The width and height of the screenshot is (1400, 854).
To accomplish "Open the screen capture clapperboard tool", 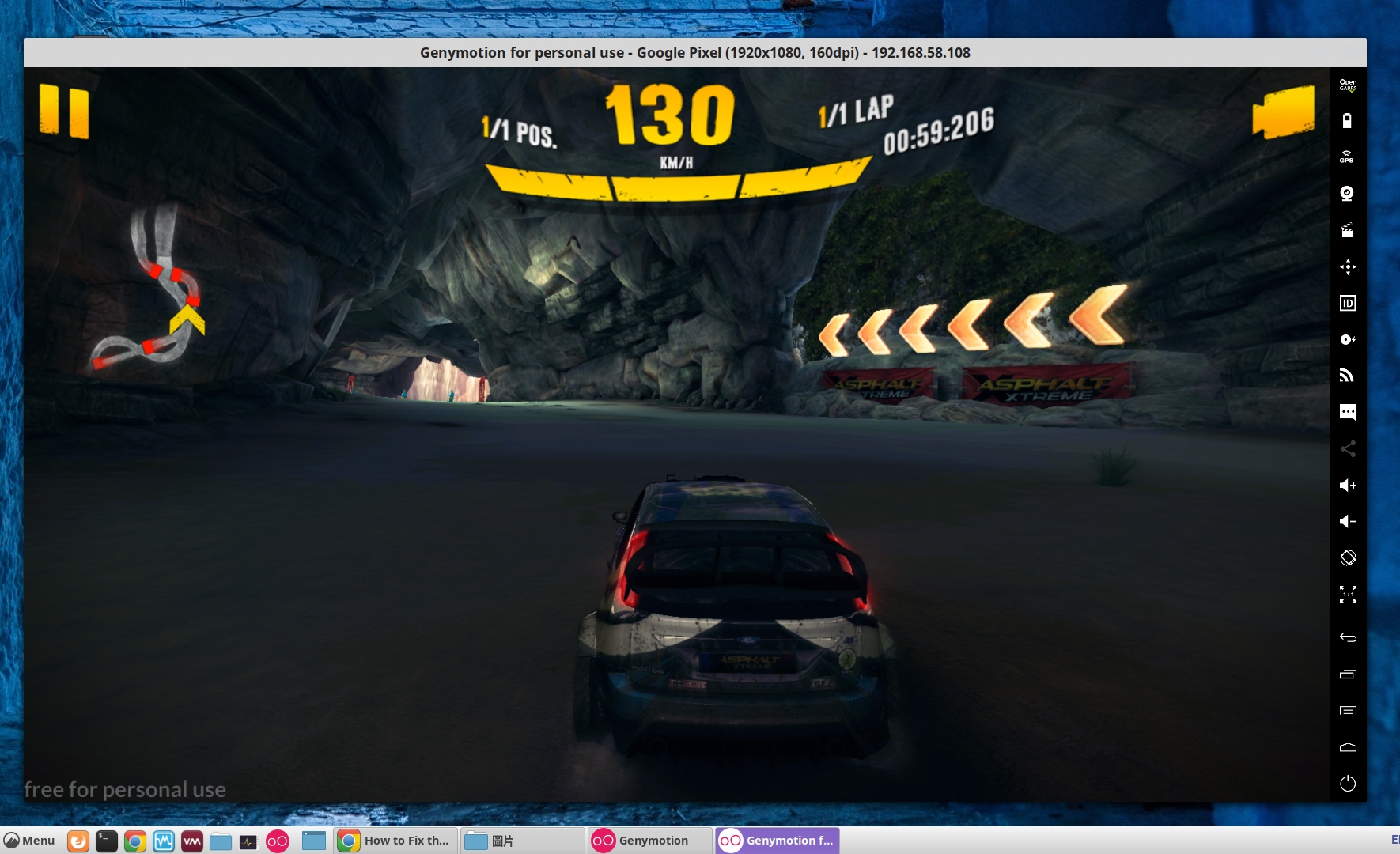I will click(1347, 230).
